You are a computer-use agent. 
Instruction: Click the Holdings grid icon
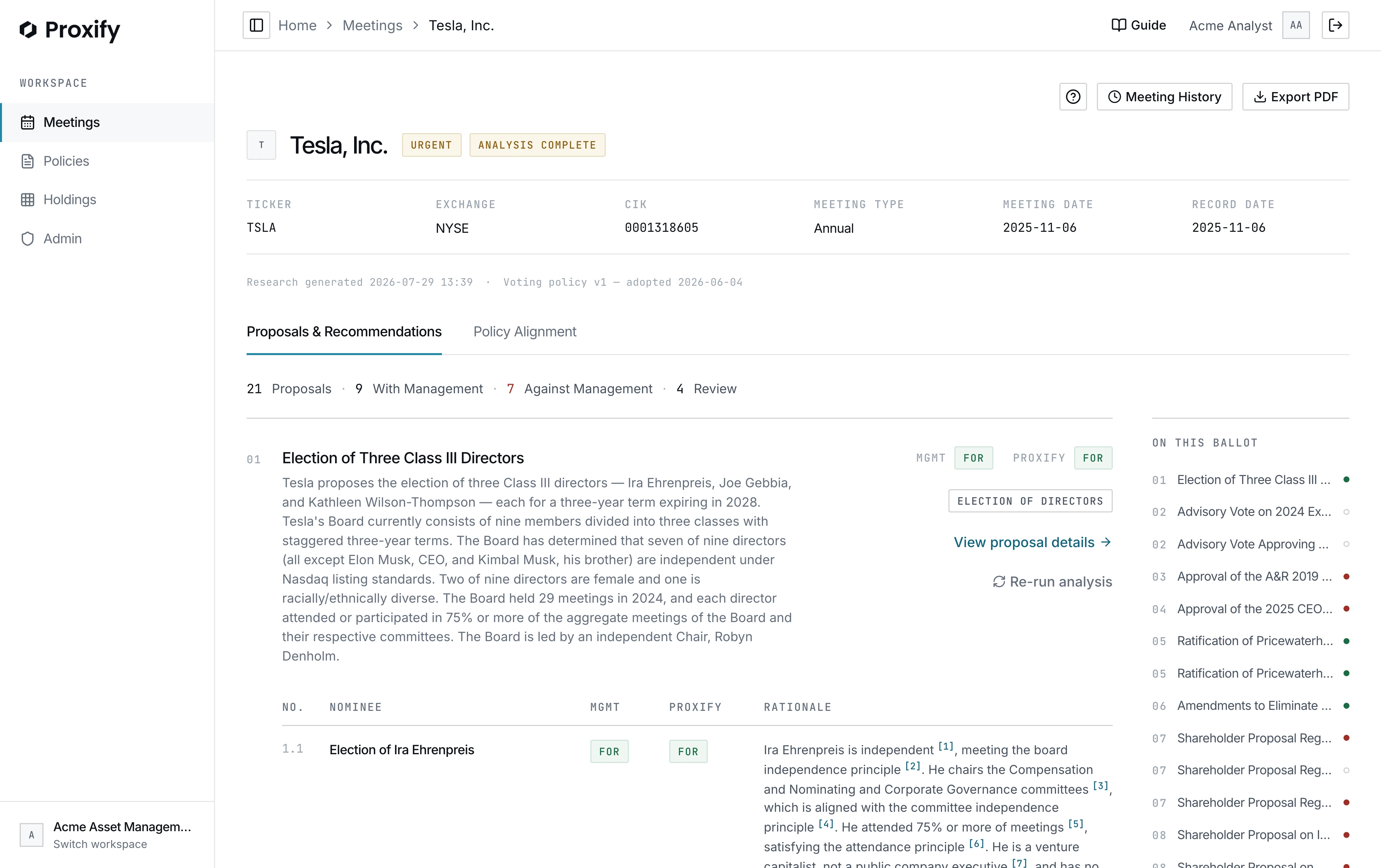pyautogui.click(x=28, y=200)
